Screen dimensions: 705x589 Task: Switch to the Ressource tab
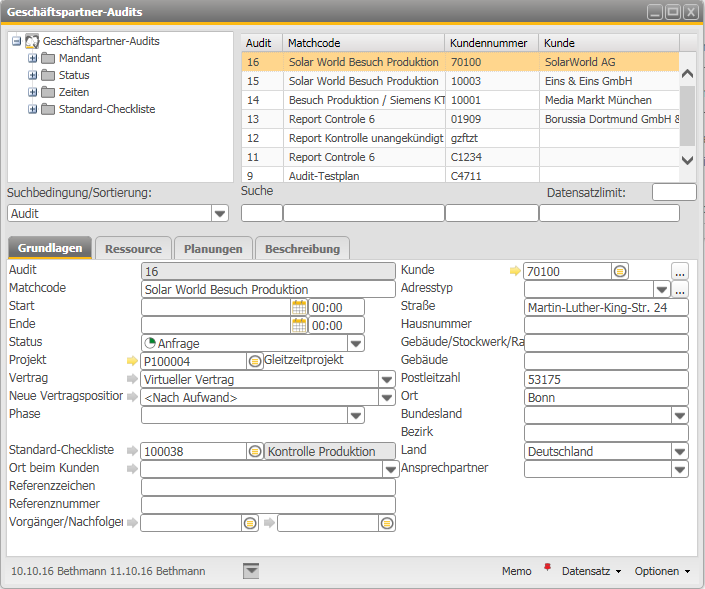pos(134,249)
